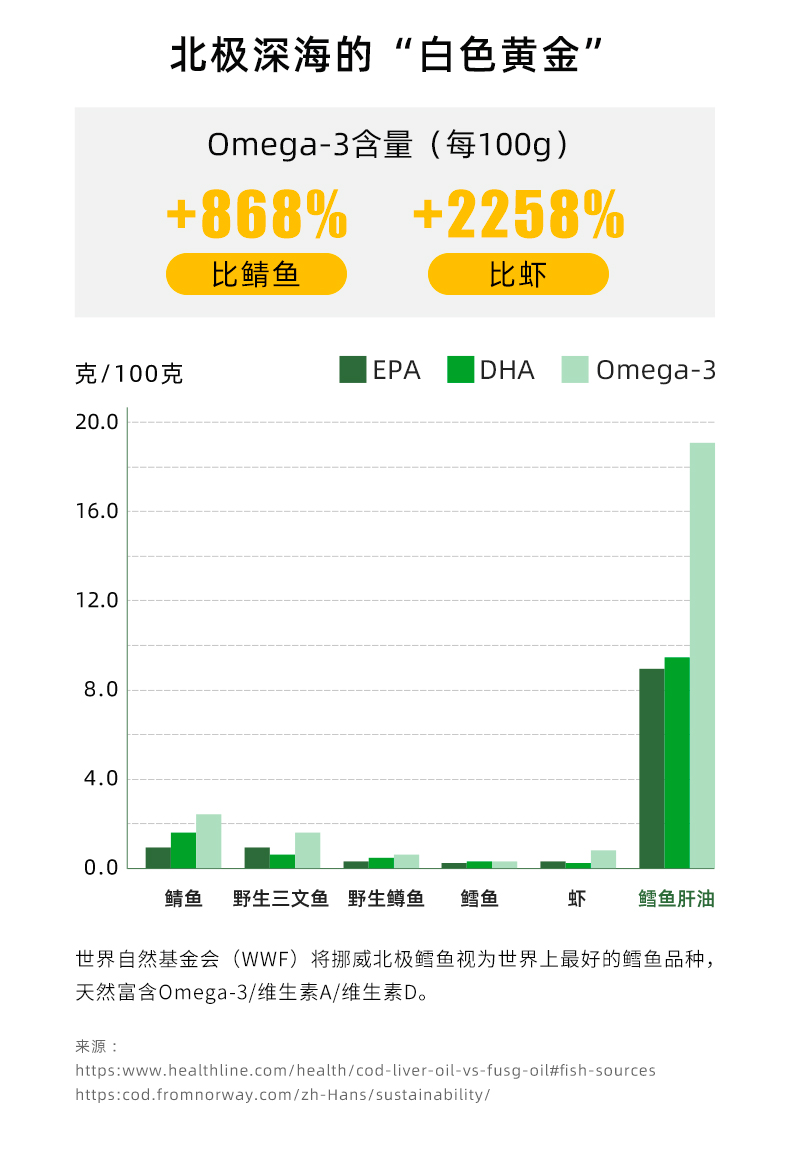Select the tall Omega-3 bar for 鳕鱼肝油
Image resolution: width=790 pixels, height=1158 pixels.
[x=702, y=655]
